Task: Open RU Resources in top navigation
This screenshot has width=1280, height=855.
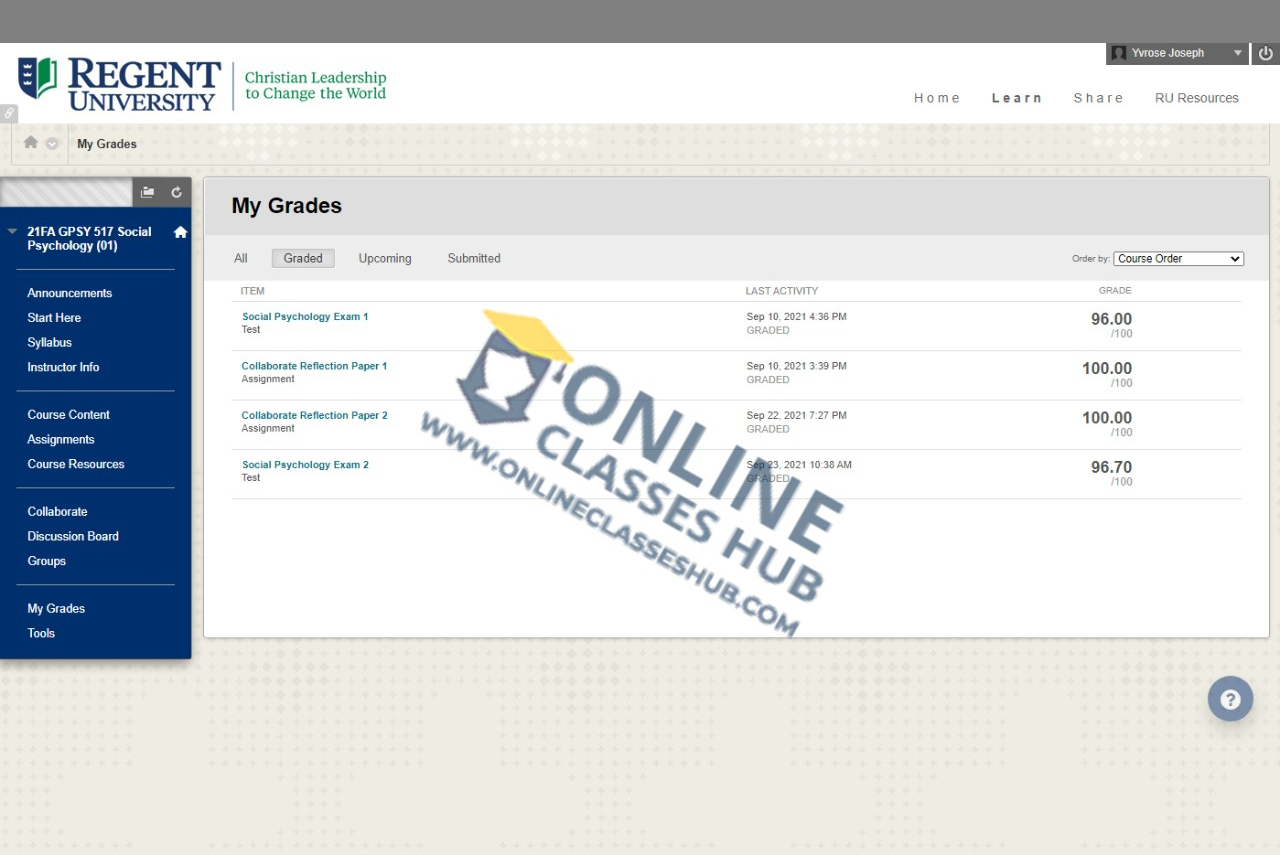Action: tap(1196, 98)
